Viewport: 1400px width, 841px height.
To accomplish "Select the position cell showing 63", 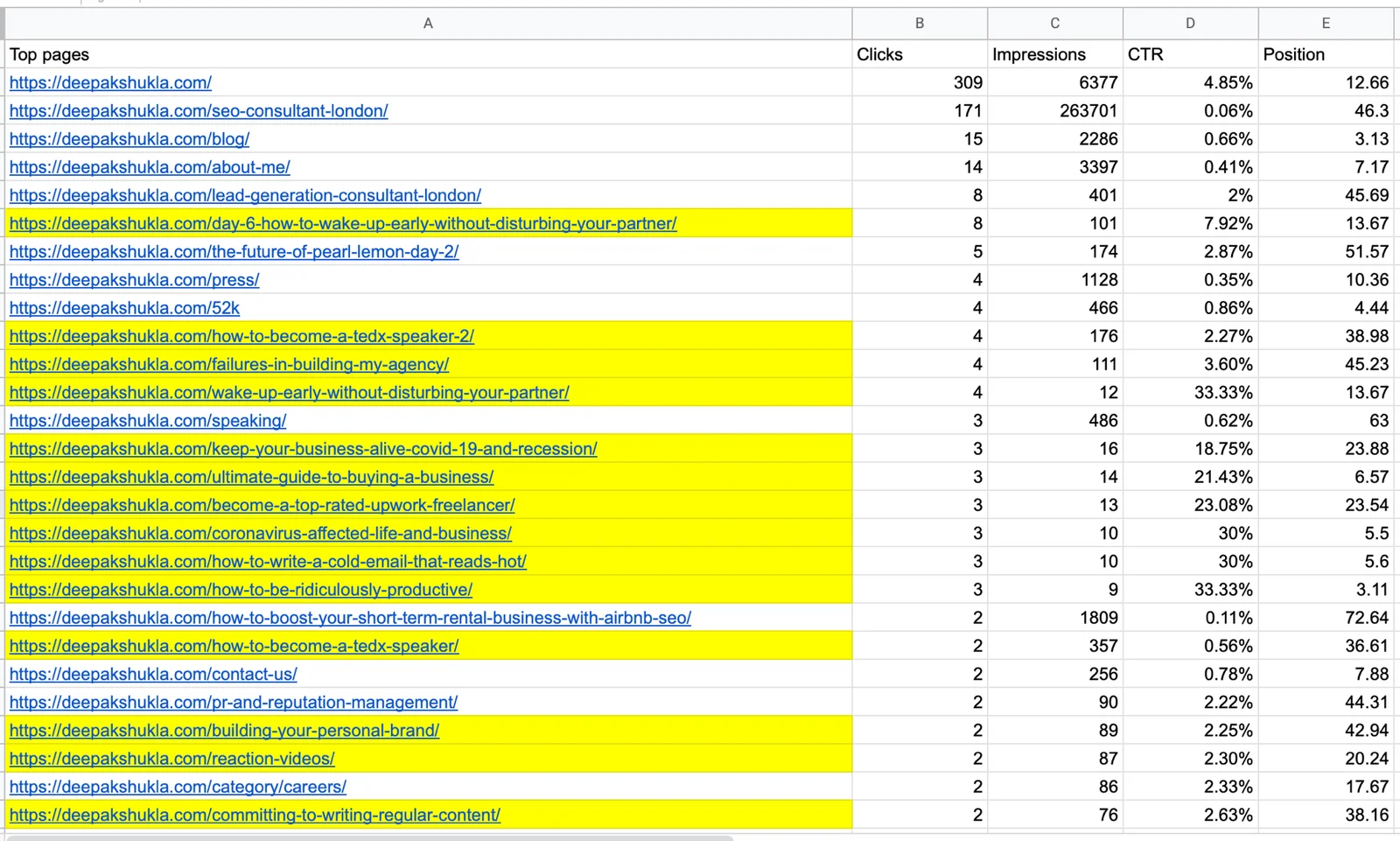I will [1326, 420].
